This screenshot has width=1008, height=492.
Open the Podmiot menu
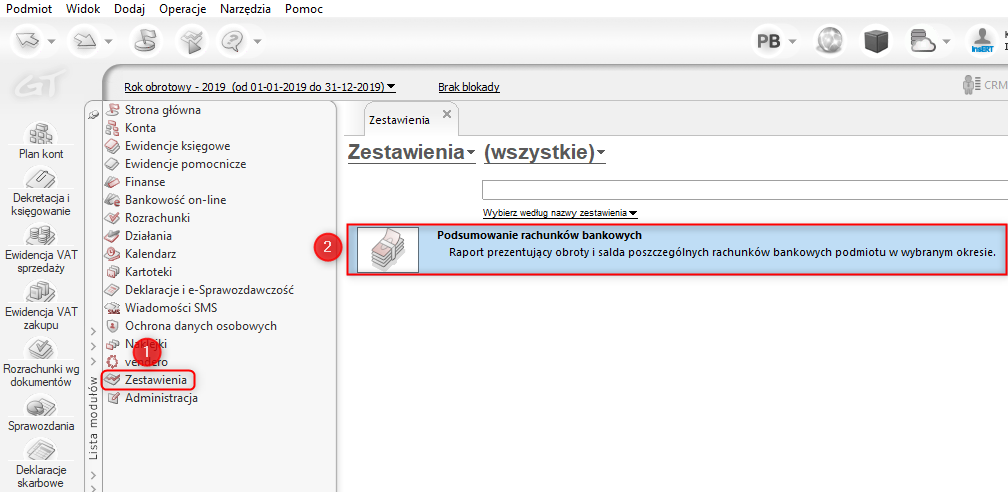(28, 9)
